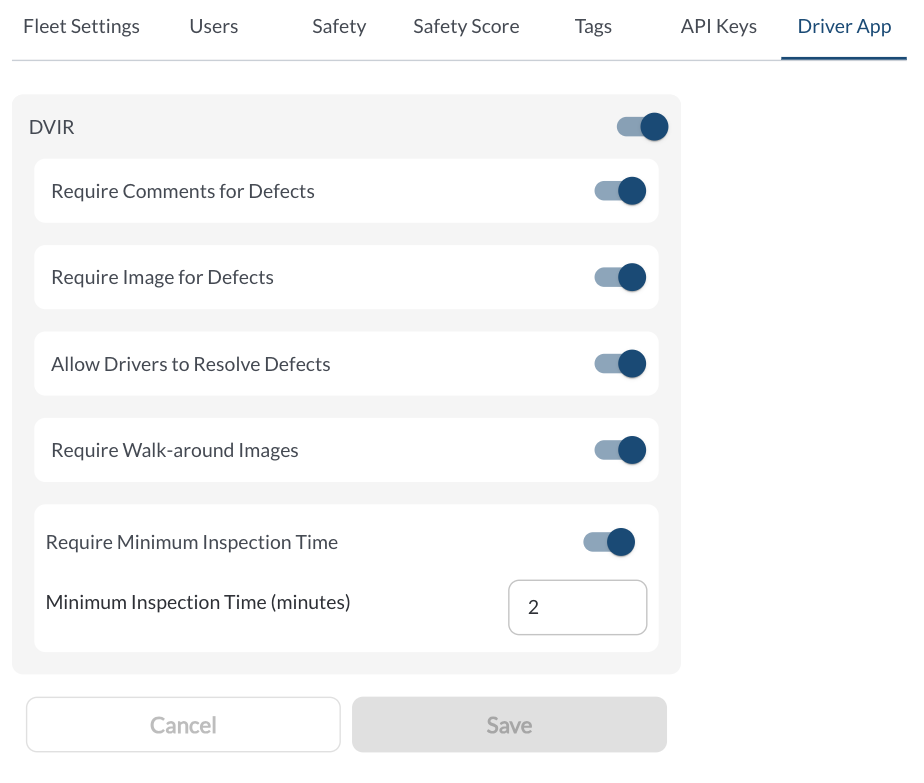
Task: Switch to the Users tab
Action: [x=214, y=27]
